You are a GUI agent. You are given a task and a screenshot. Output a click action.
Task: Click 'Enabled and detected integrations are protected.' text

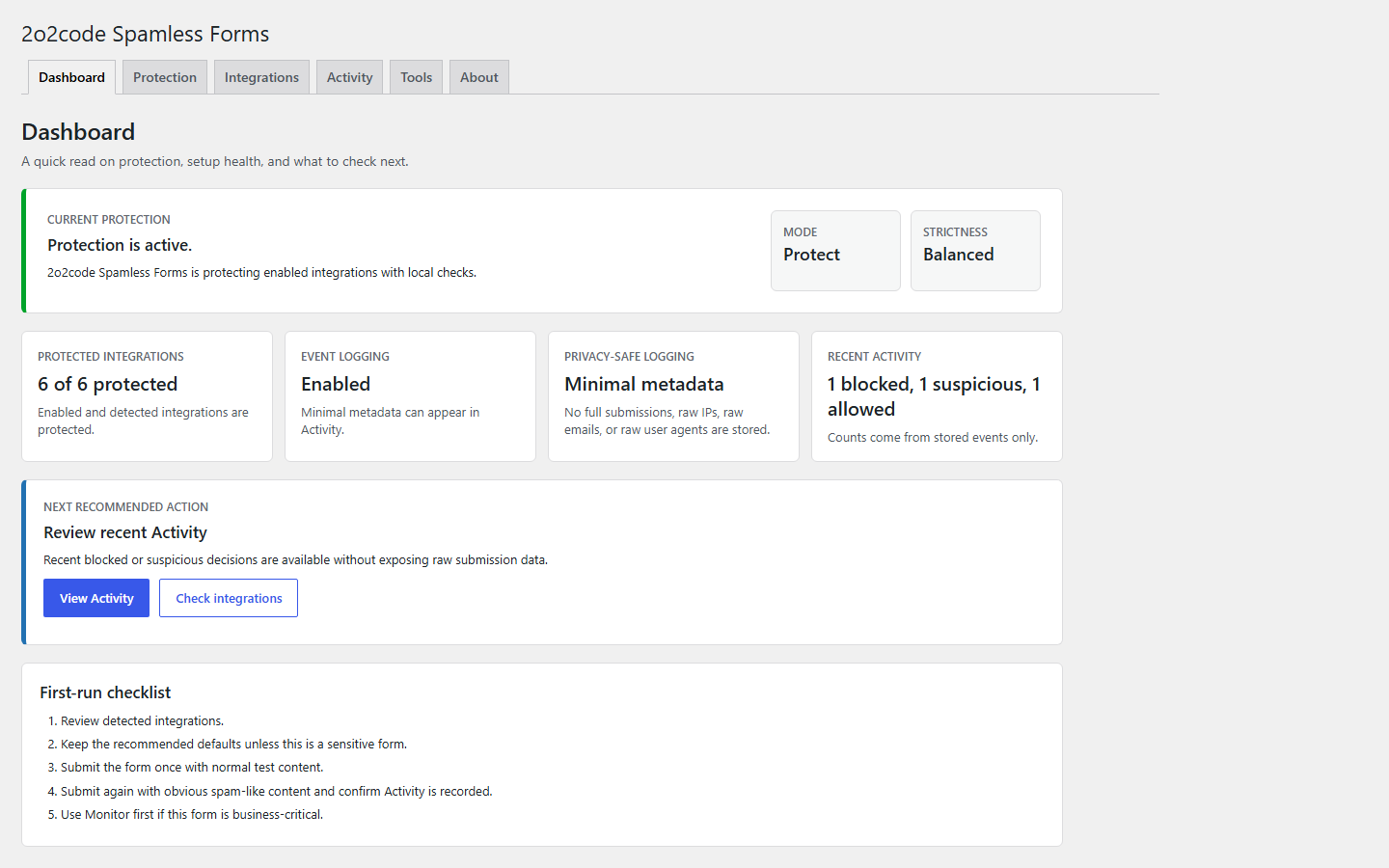143,420
